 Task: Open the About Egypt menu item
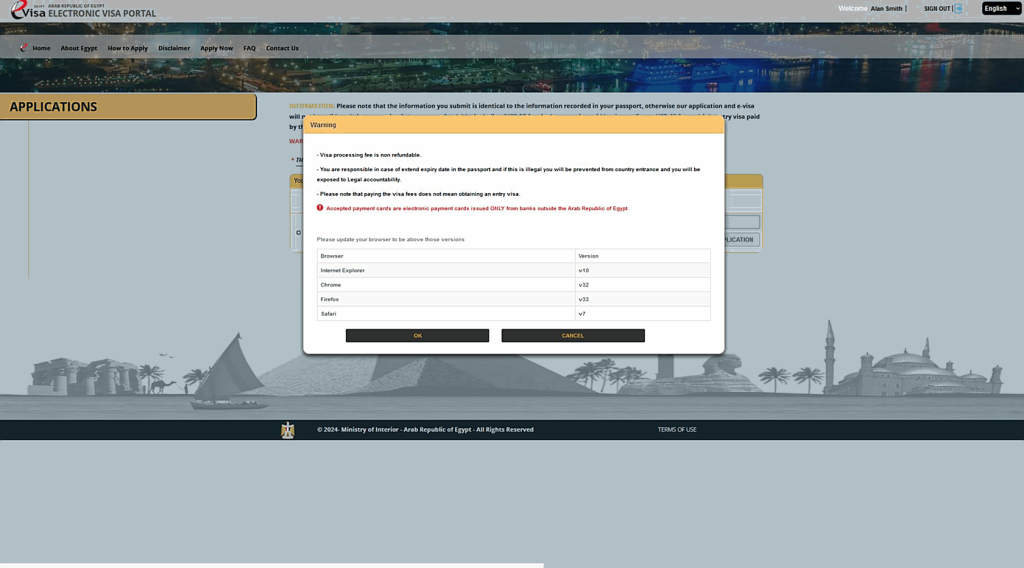[78, 48]
